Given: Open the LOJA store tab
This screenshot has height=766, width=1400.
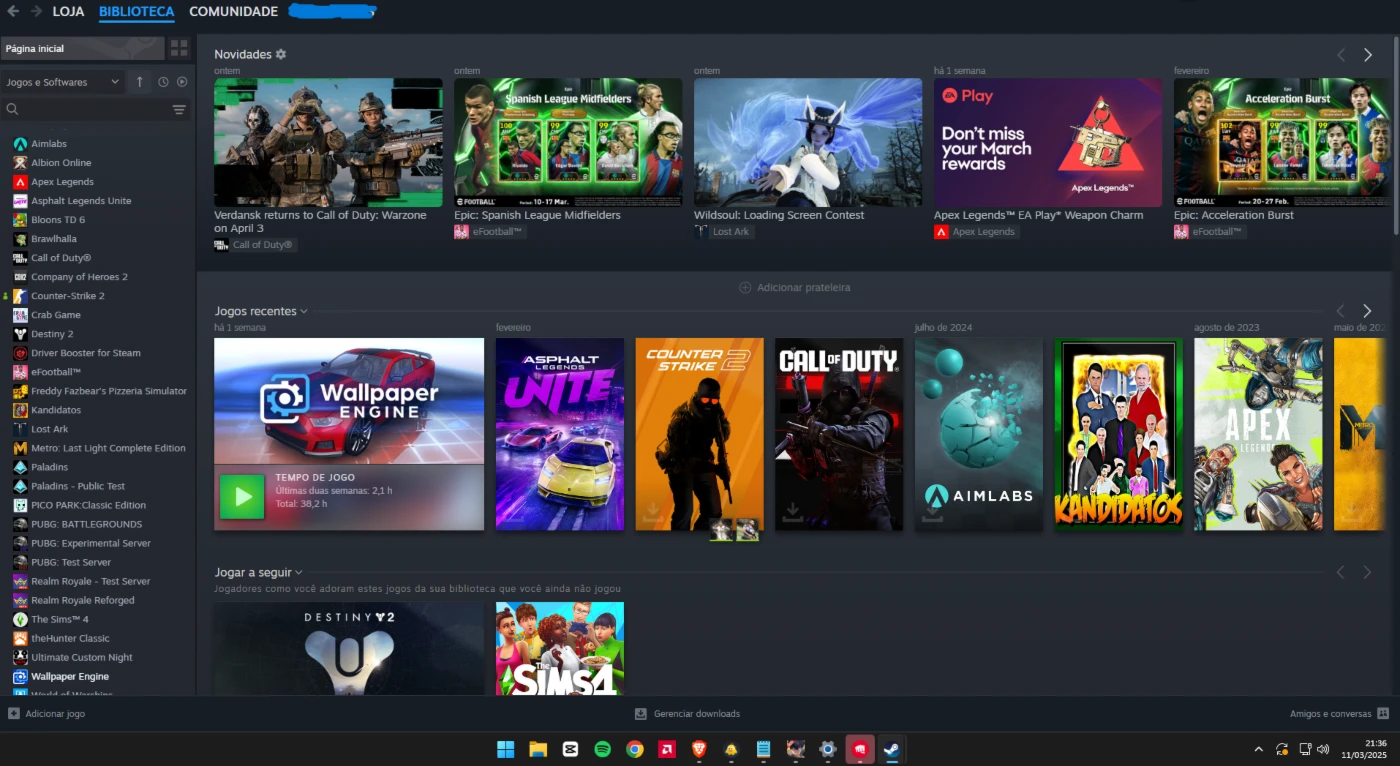Looking at the screenshot, I should [68, 12].
